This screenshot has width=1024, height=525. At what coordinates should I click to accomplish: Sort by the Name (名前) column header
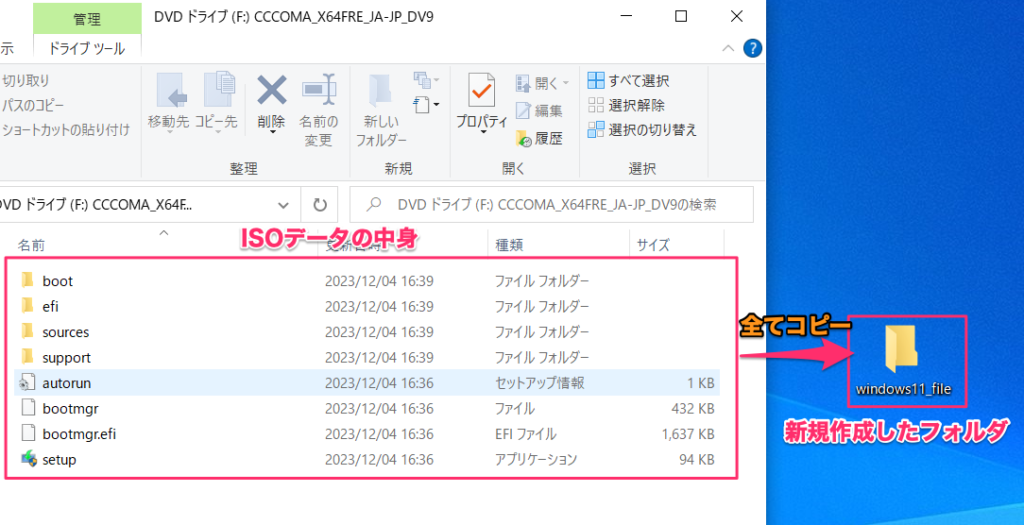click(x=31, y=246)
